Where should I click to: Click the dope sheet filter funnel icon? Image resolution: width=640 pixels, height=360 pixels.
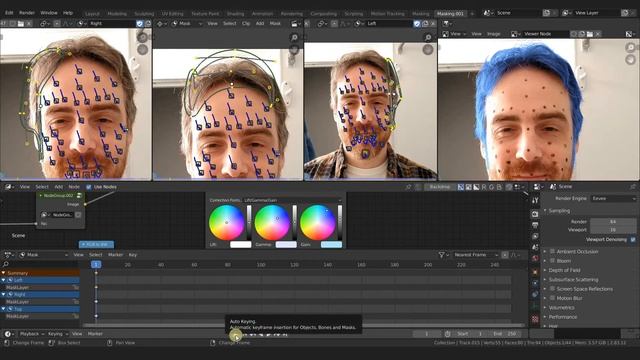(441, 255)
